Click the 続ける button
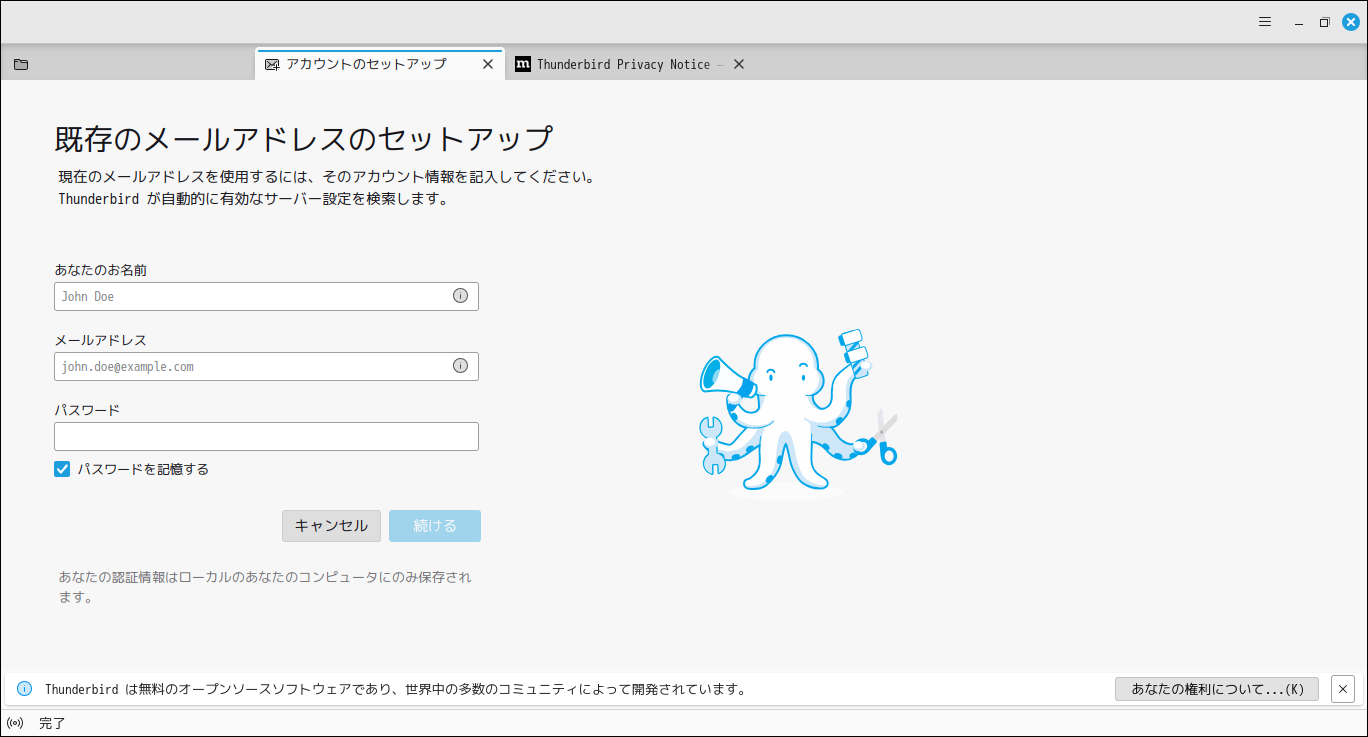Image resolution: width=1368 pixels, height=737 pixels. pos(434,525)
